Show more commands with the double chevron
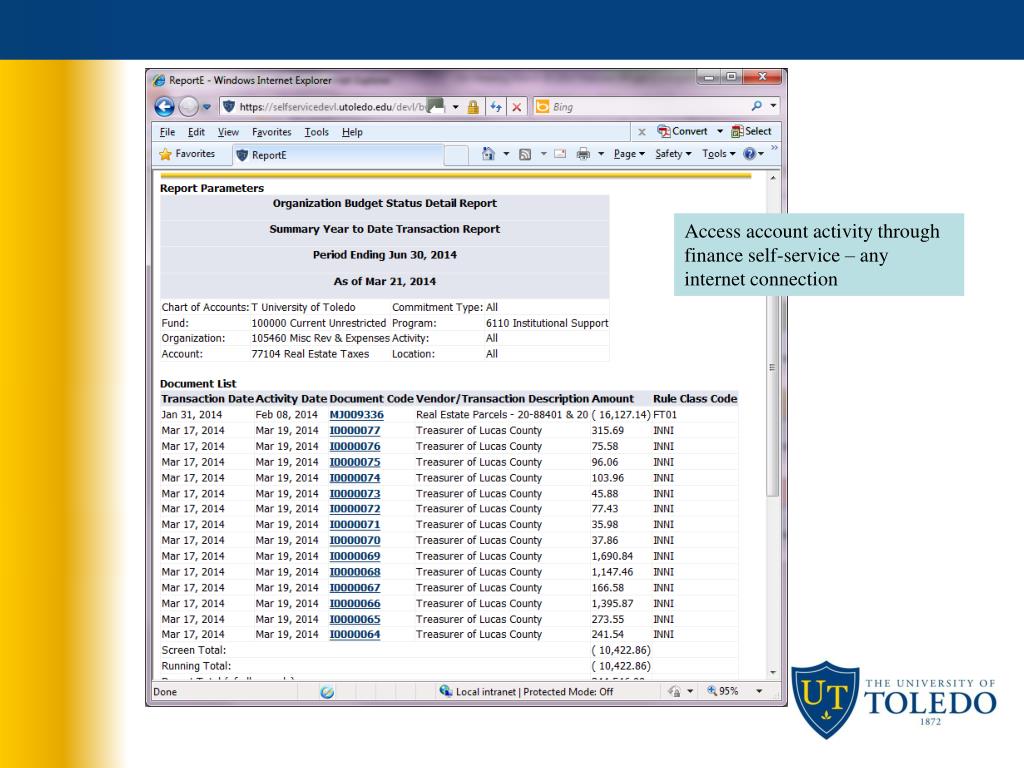1024x768 pixels. tap(775, 148)
